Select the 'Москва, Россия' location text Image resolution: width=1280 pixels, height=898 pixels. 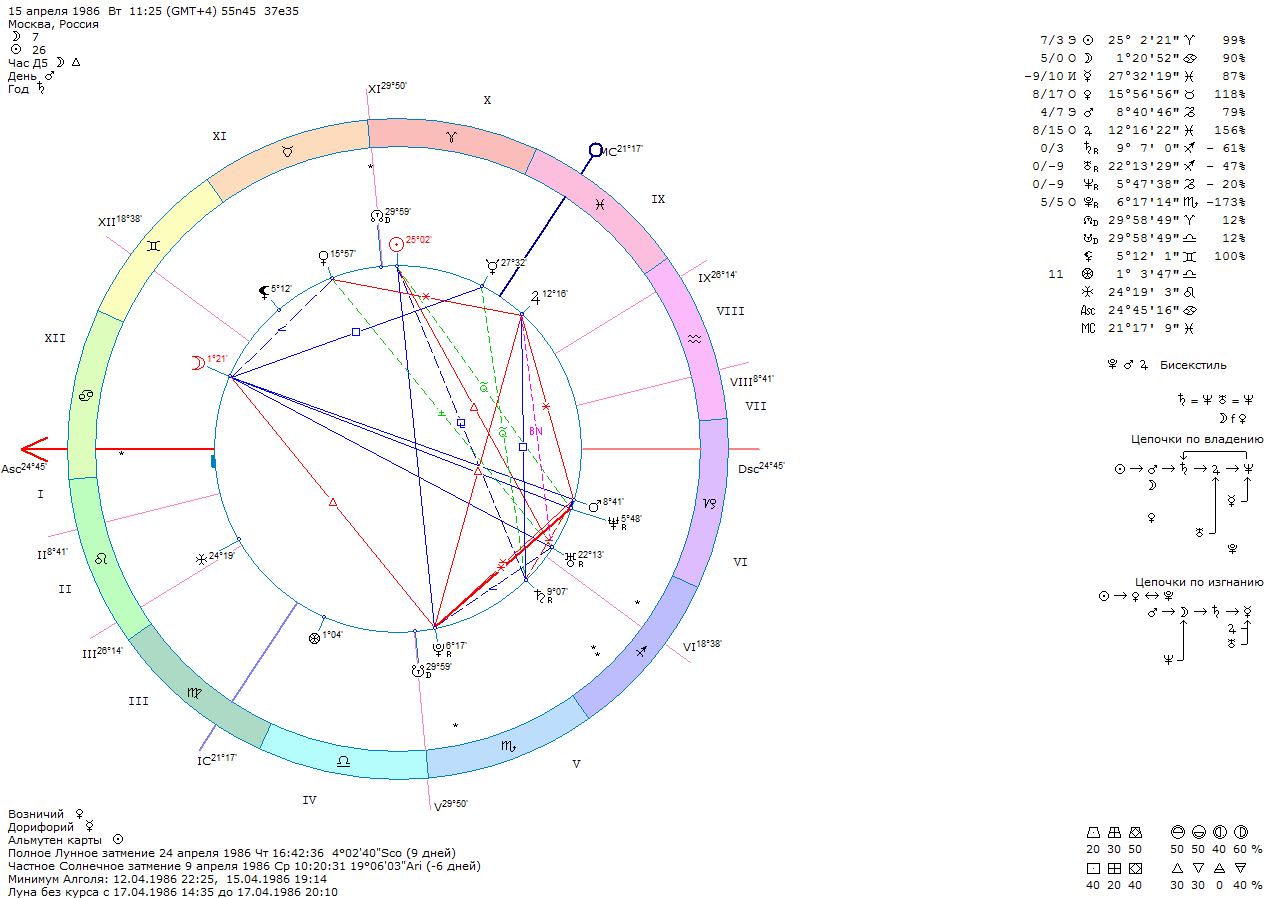[x=53, y=24]
